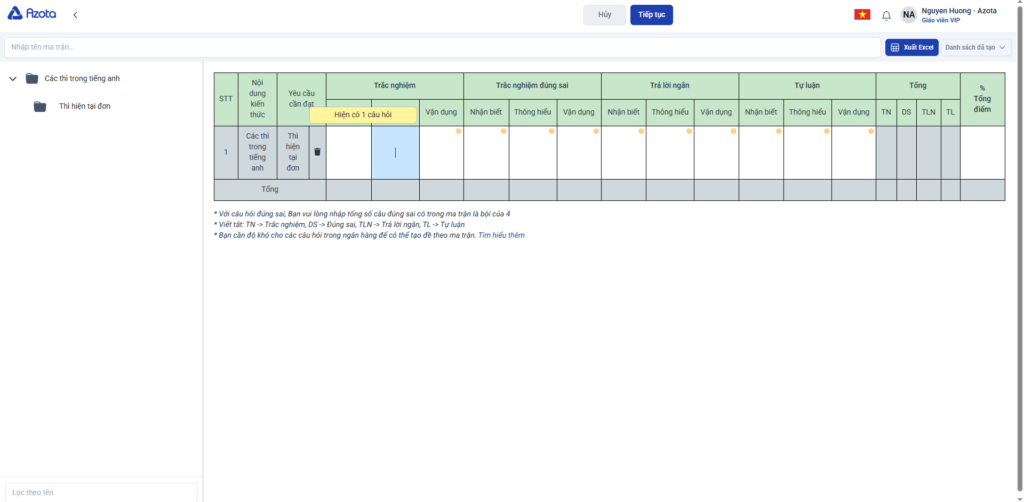This screenshot has width=1024, height=502.
Task: Open the 'Tìm hiểu thêm' link
Action: (501, 235)
